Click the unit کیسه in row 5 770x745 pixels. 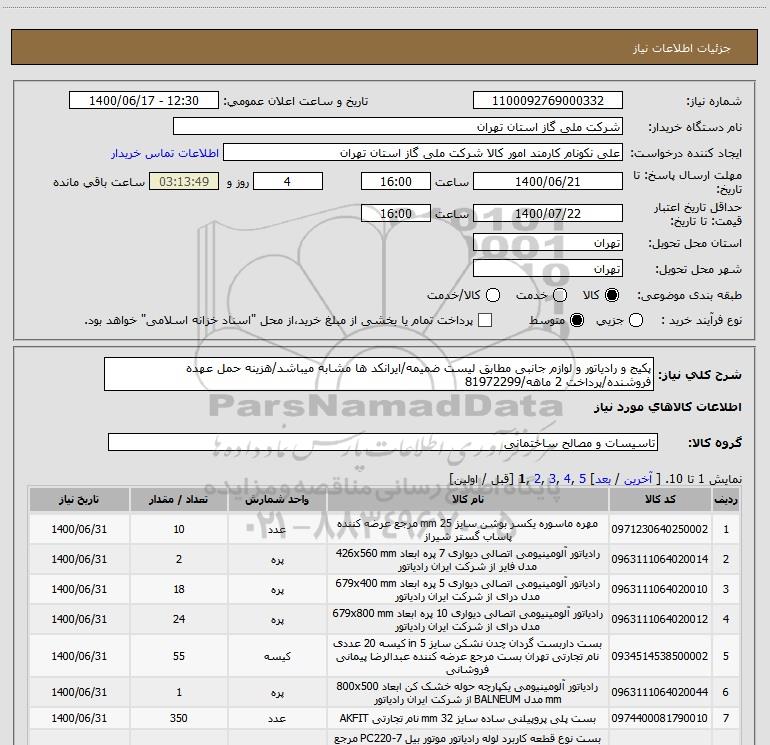pos(277,656)
